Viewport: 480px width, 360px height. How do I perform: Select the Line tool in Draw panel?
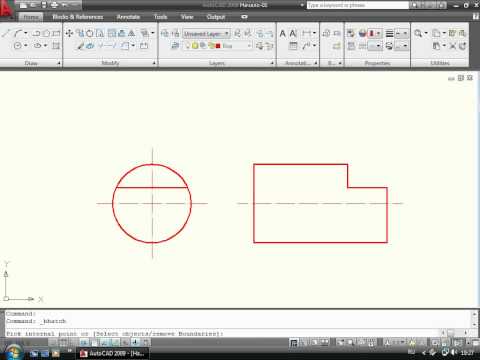tap(6, 33)
